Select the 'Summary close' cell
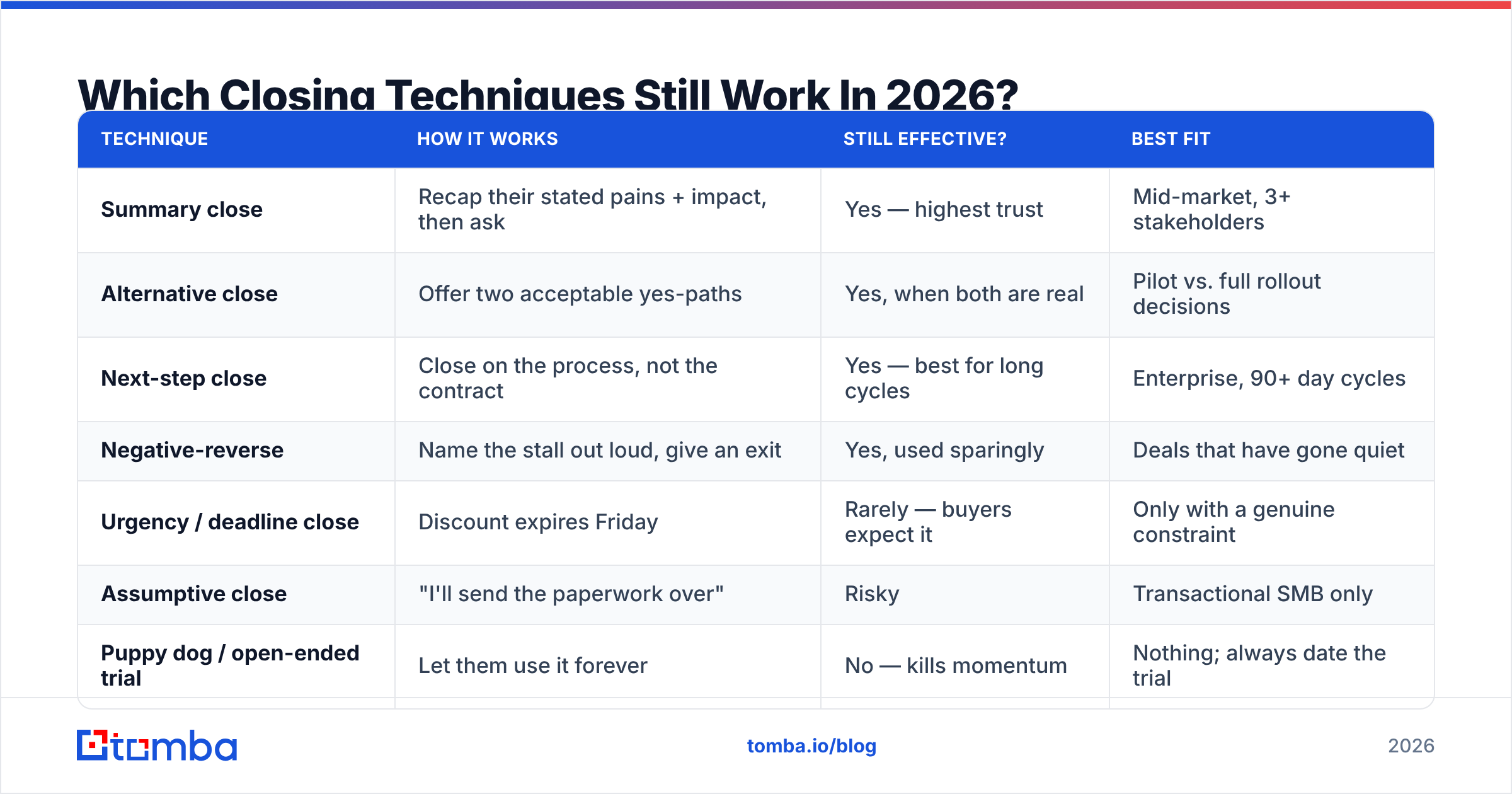Screen dimensions: 1512x794 [x=236, y=210]
